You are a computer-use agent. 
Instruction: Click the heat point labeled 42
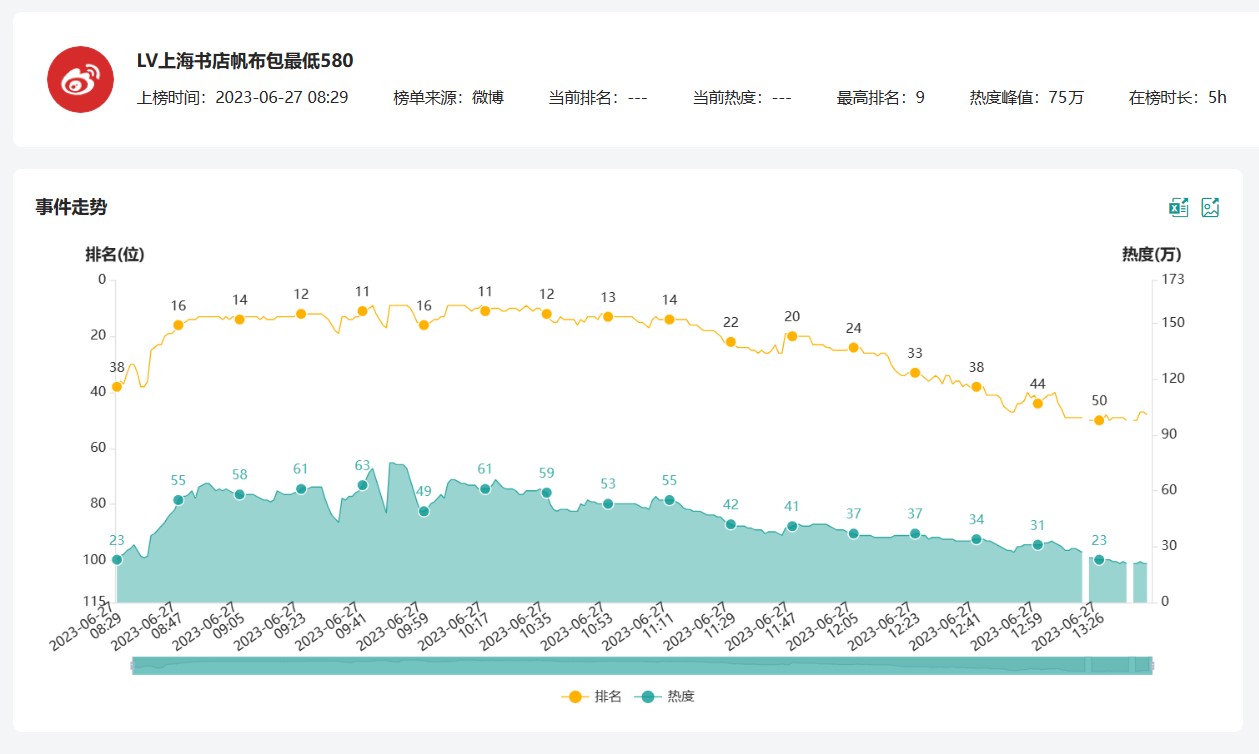point(731,524)
